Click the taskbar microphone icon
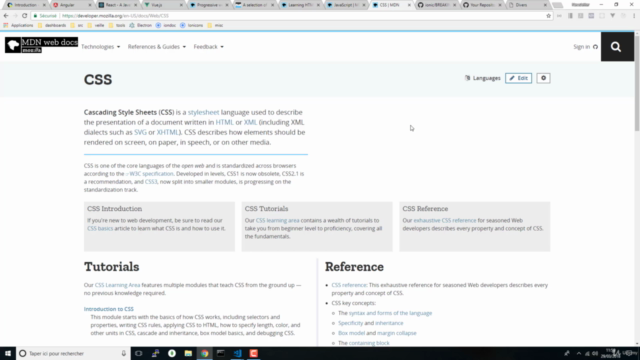640x360 pixels. 124,353
